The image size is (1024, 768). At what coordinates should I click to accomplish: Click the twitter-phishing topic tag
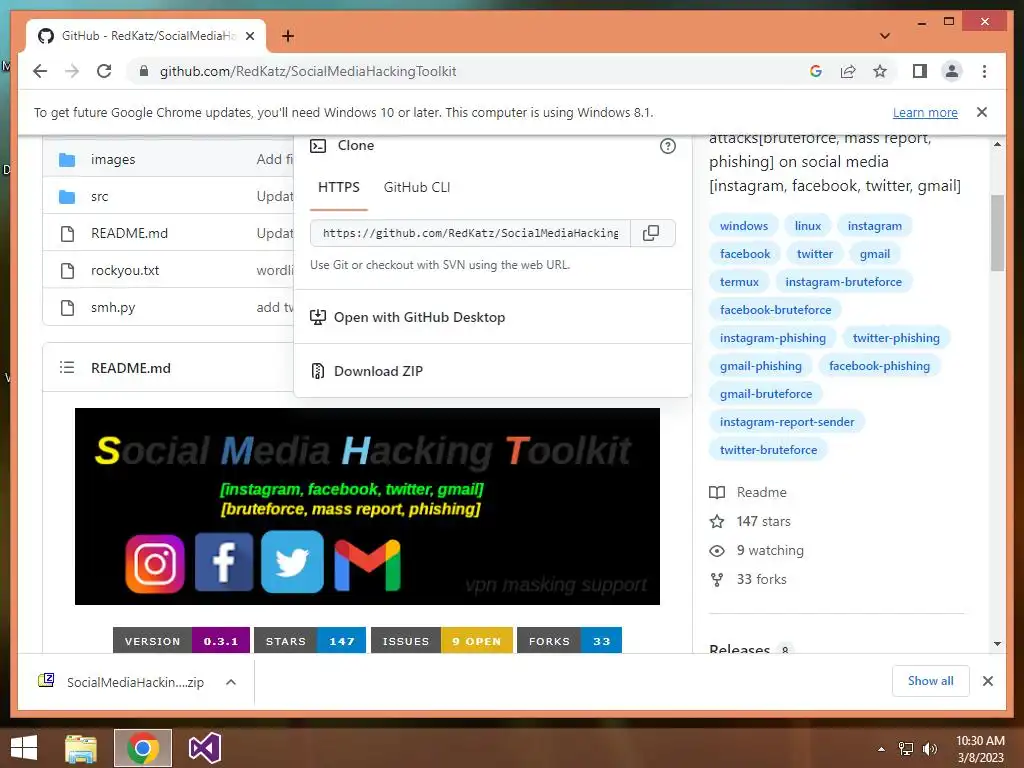click(896, 338)
